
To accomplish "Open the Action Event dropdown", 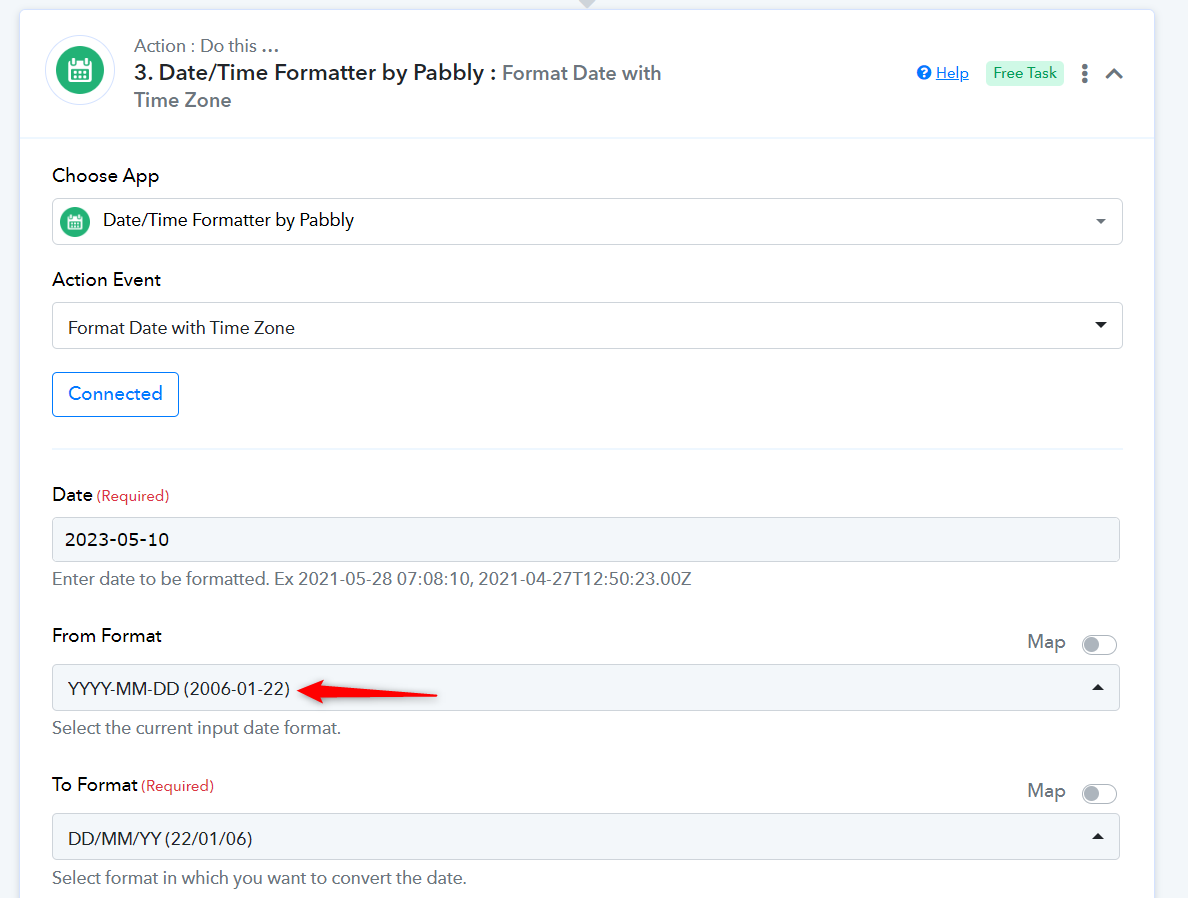I will [587, 326].
